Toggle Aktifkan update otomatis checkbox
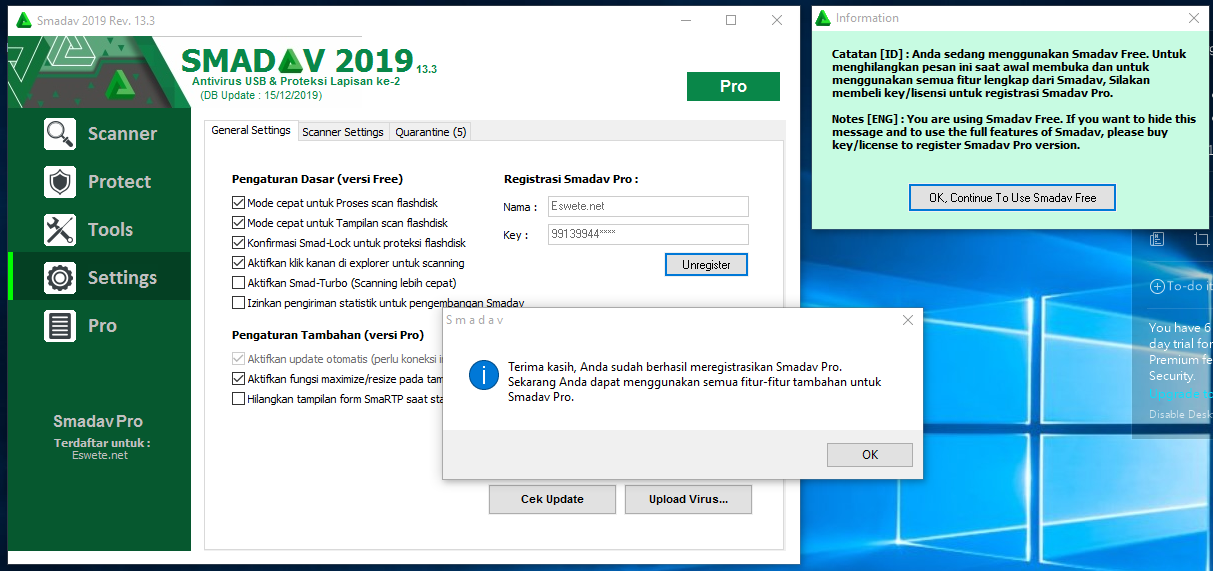 coord(238,359)
